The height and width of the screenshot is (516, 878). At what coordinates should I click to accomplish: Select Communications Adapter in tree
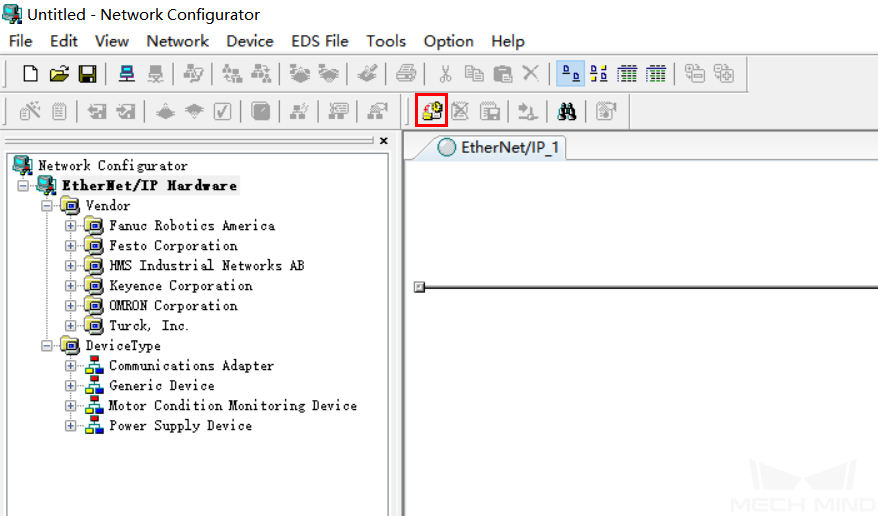191,365
